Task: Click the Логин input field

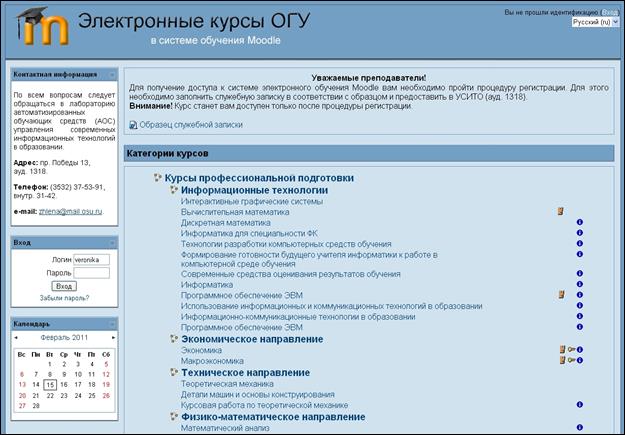Action: point(91,260)
